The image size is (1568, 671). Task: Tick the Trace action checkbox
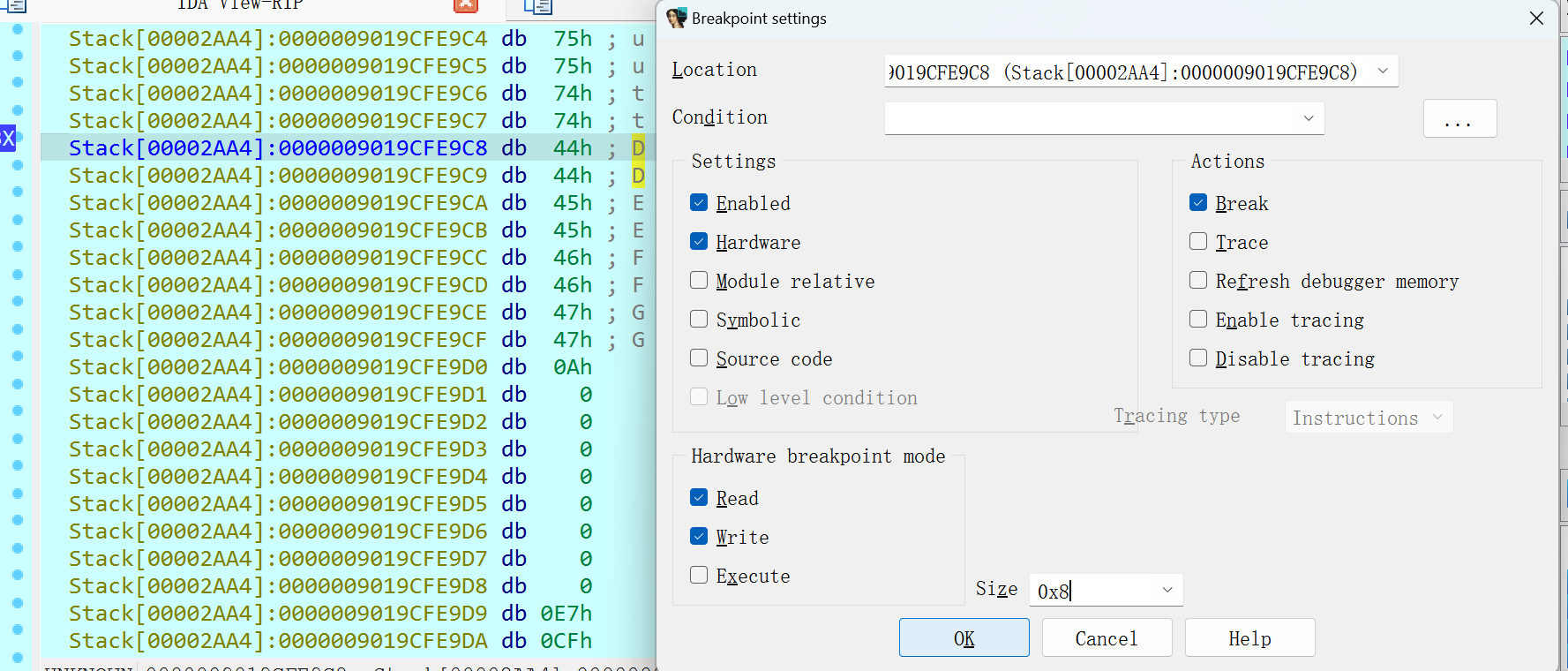[x=1198, y=242]
